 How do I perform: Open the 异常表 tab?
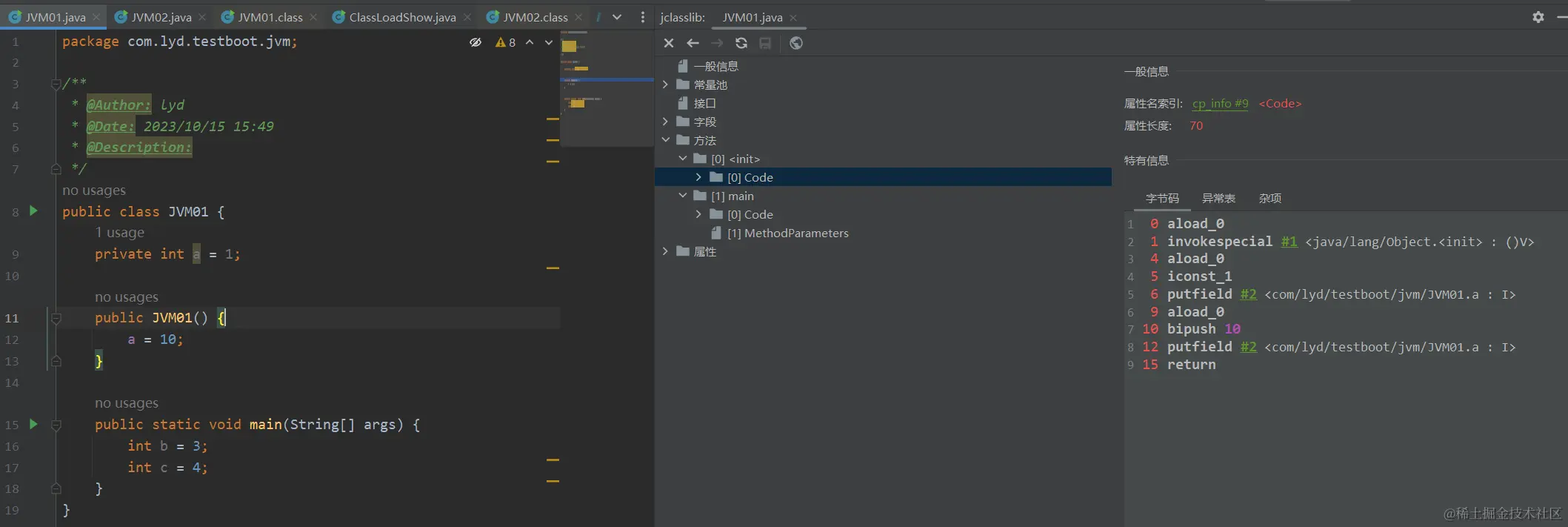pyautogui.click(x=1218, y=198)
